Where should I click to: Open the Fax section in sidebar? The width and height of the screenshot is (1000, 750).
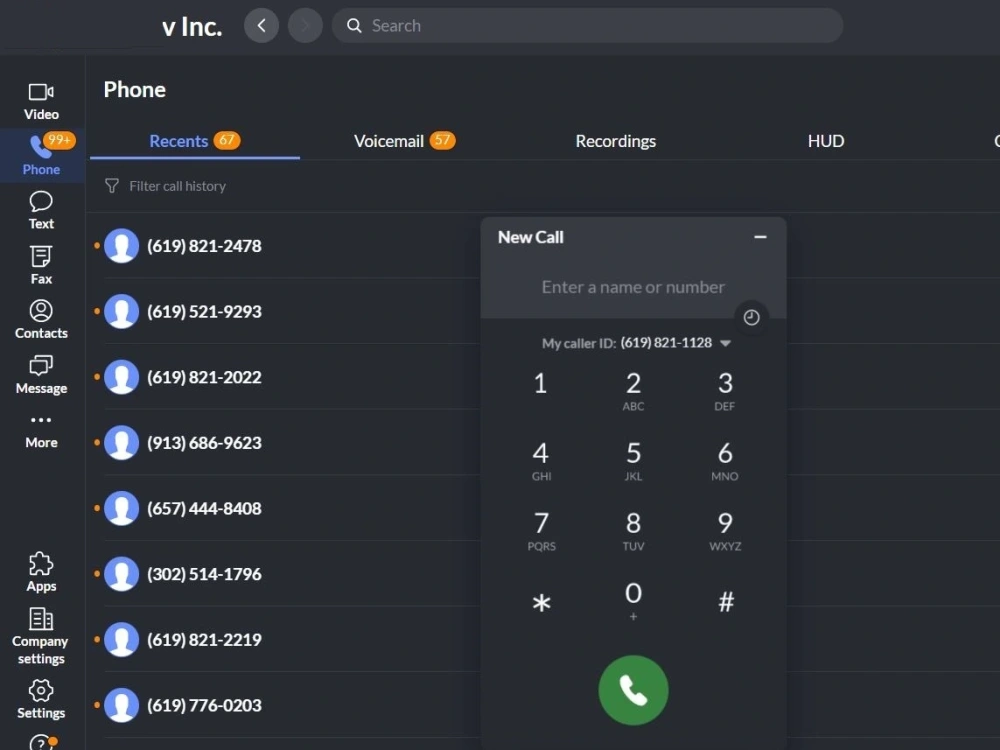(41, 265)
